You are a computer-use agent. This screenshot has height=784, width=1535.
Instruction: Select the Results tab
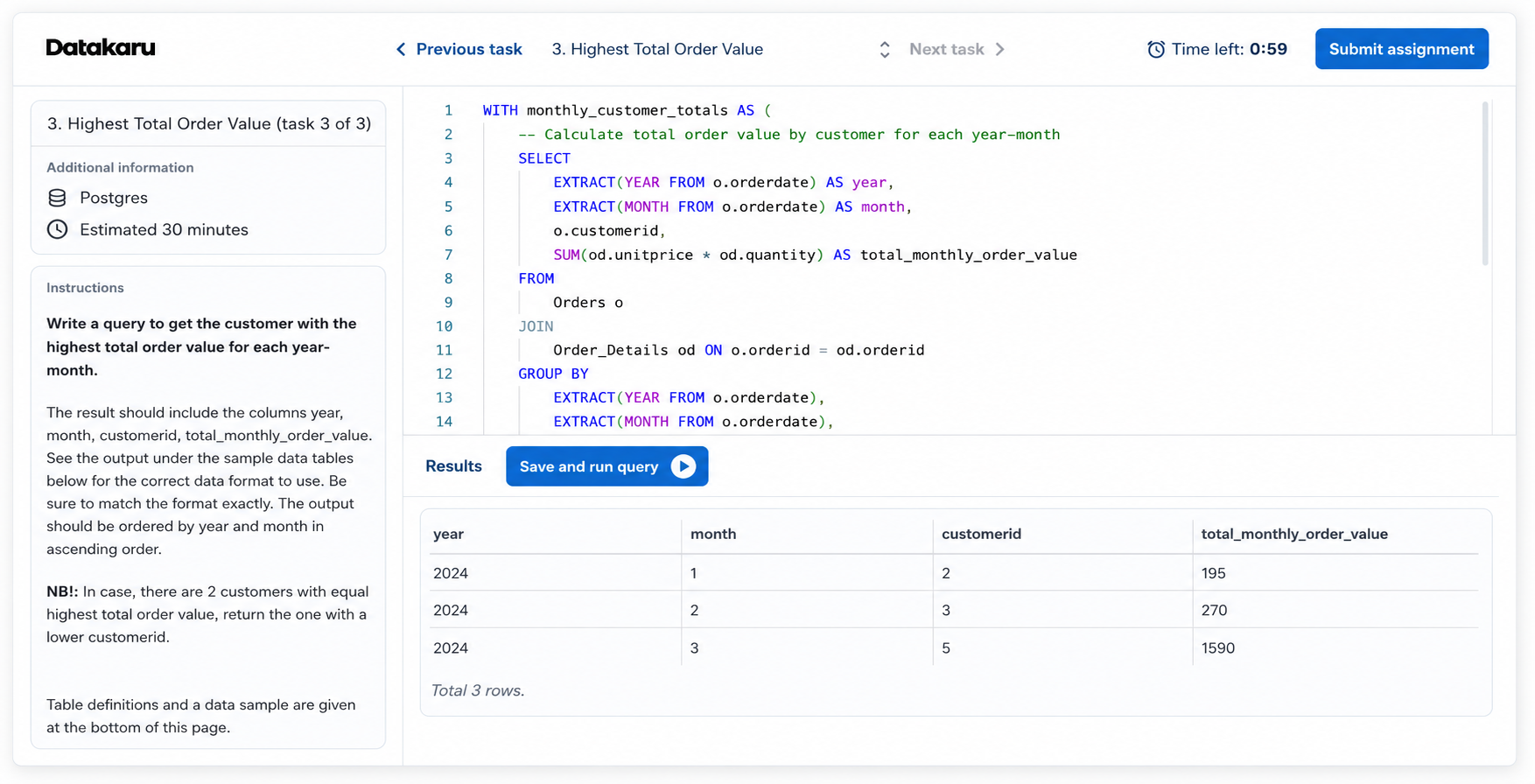pyautogui.click(x=453, y=466)
